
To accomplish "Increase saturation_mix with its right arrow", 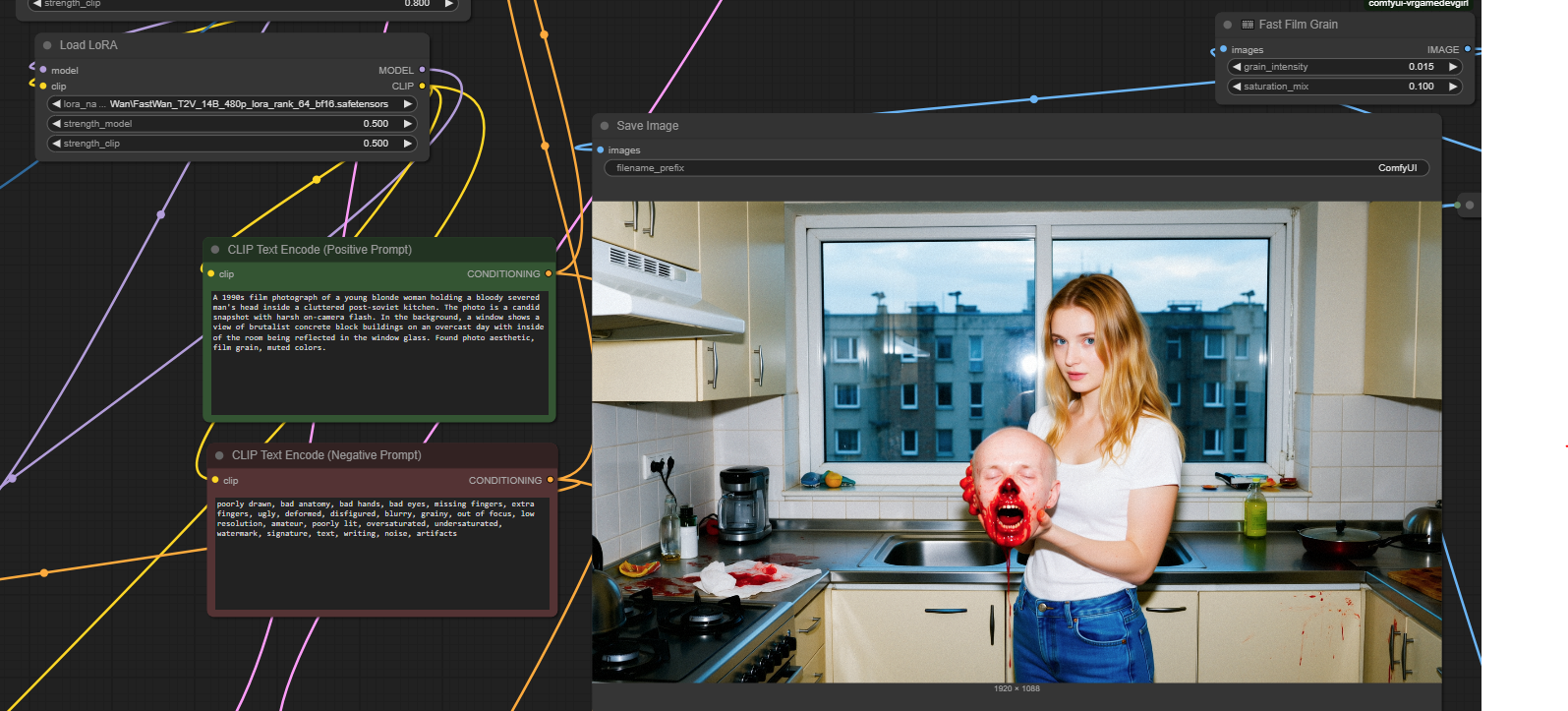I will click(x=1453, y=87).
